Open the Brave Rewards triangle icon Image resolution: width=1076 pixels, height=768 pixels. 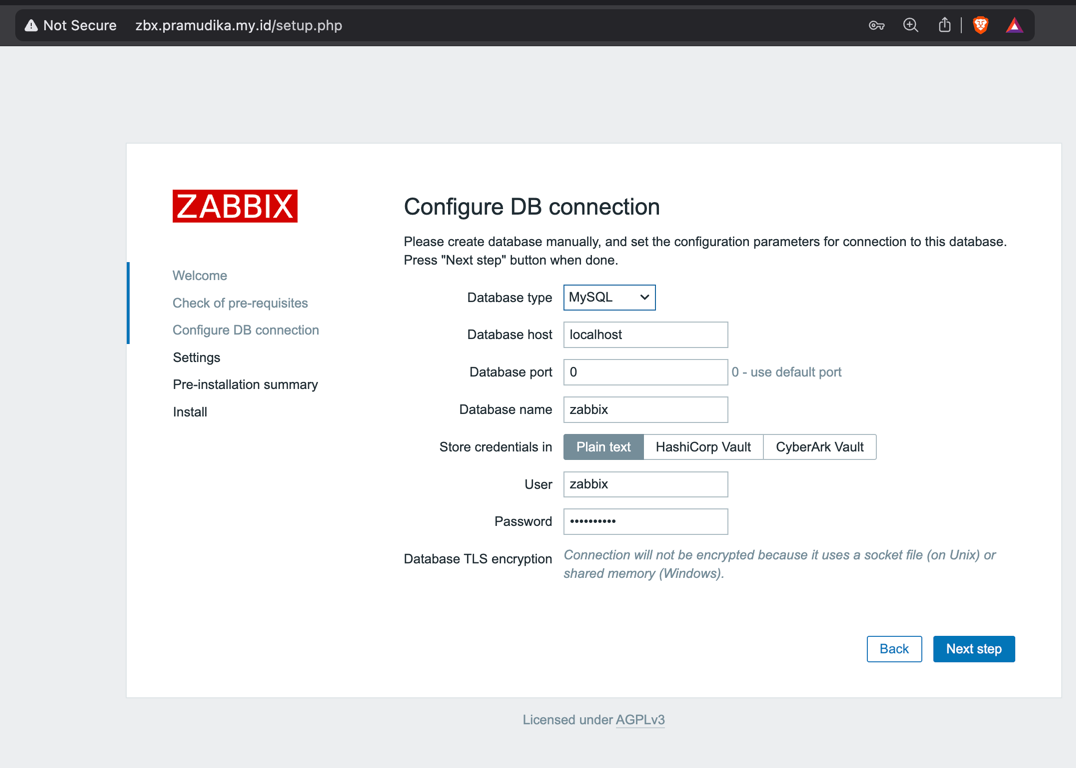pyautogui.click(x=1014, y=25)
